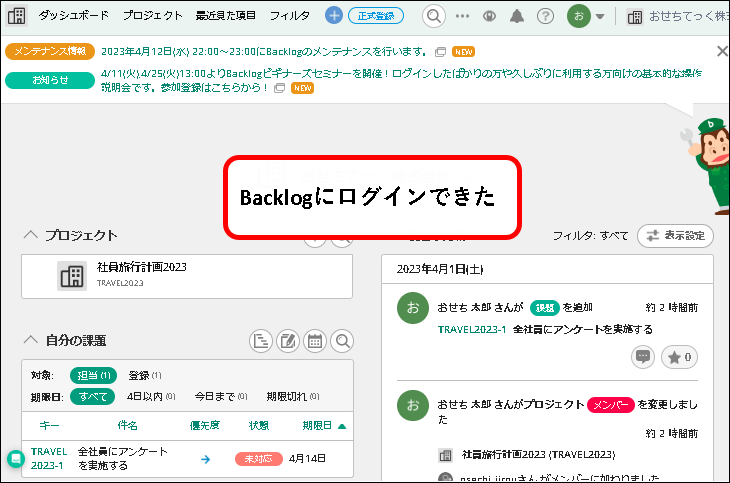Open the フィルタ menu
Viewport: 730px width, 483px height.
290,15
